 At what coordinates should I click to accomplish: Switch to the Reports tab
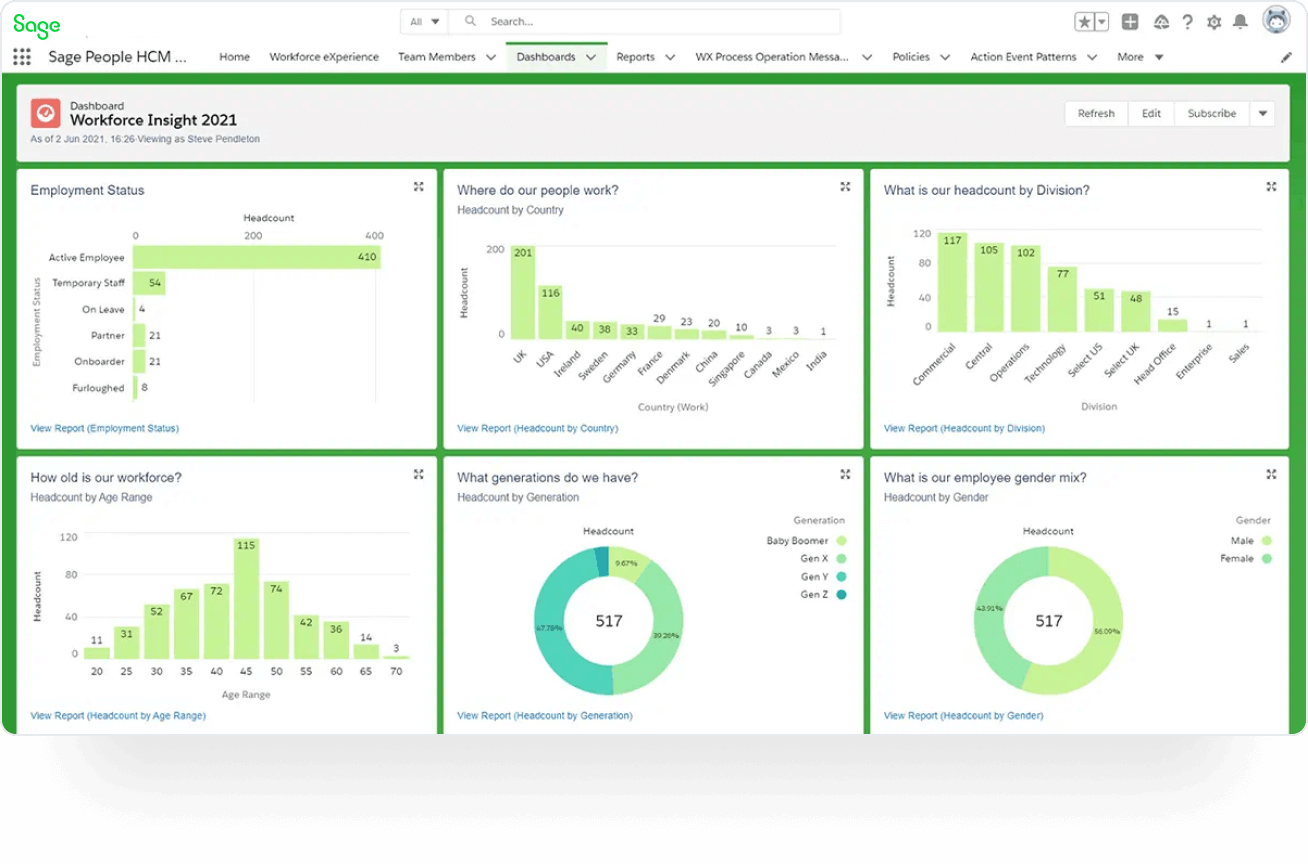[x=637, y=57]
